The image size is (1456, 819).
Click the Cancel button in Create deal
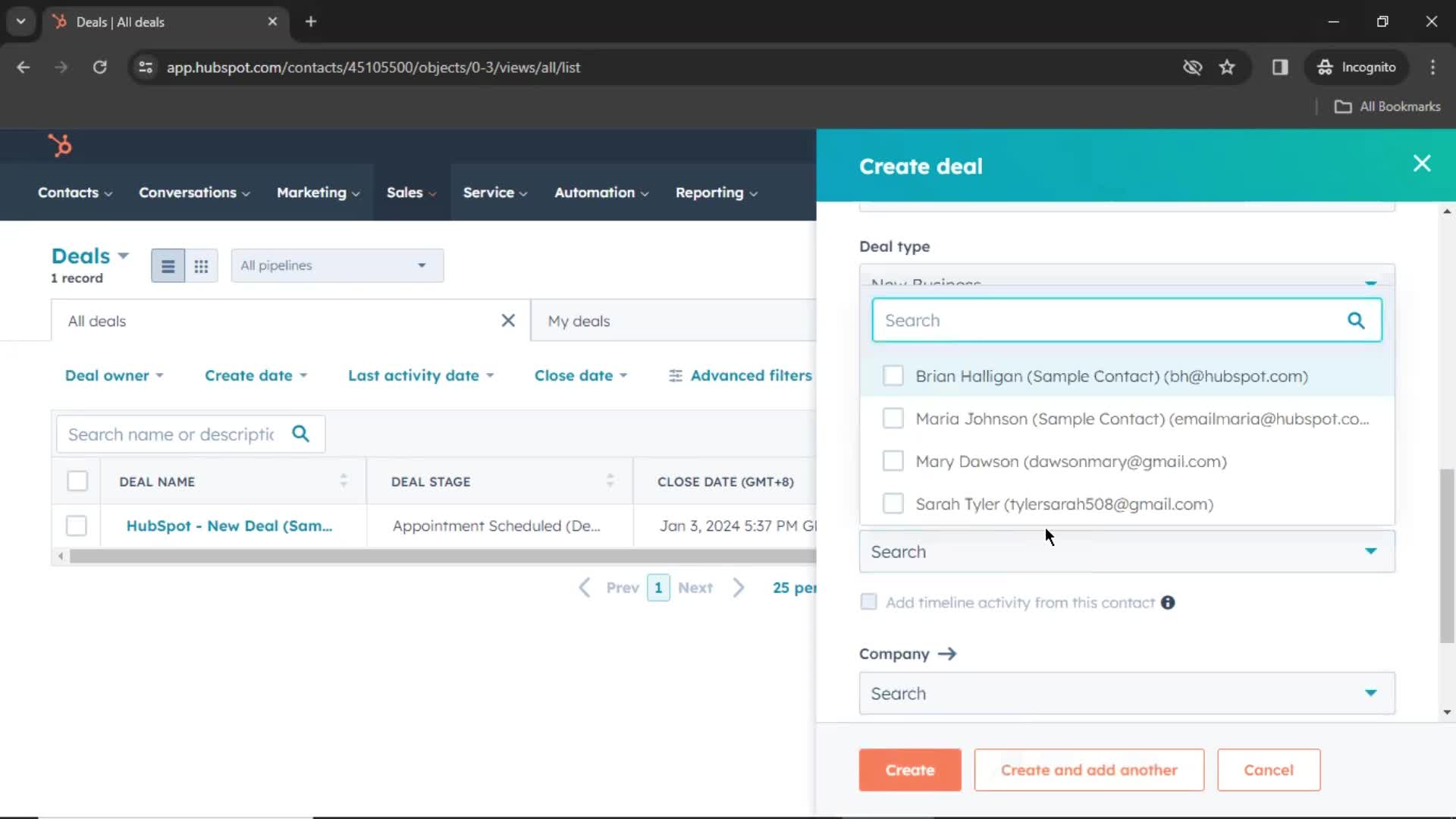point(1268,769)
